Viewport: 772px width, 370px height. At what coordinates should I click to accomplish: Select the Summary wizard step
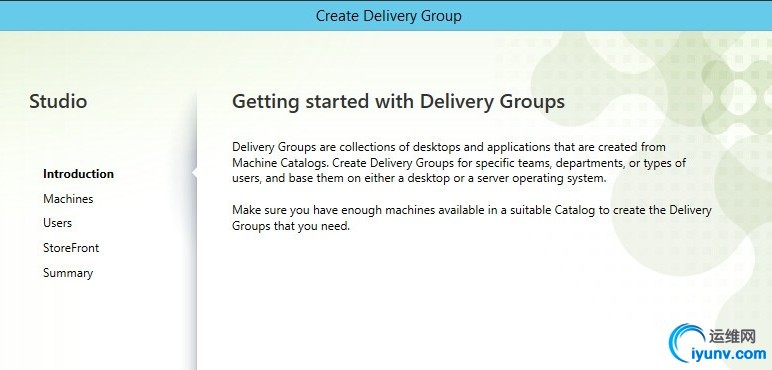[68, 273]
